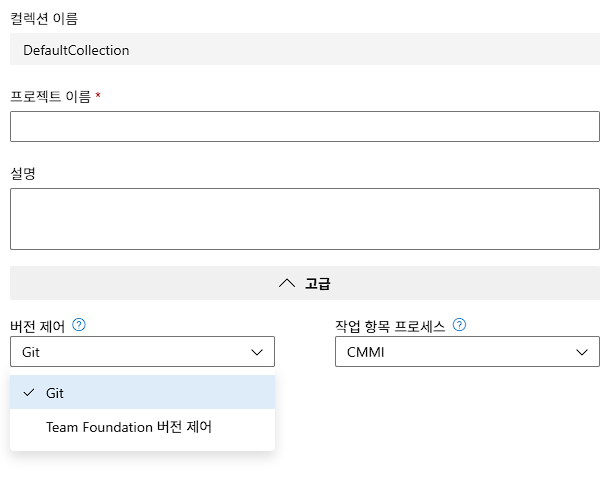Close the 버전 제어 Git combo box
Screen dimensions: 615x480
click(x=142, y=352)
